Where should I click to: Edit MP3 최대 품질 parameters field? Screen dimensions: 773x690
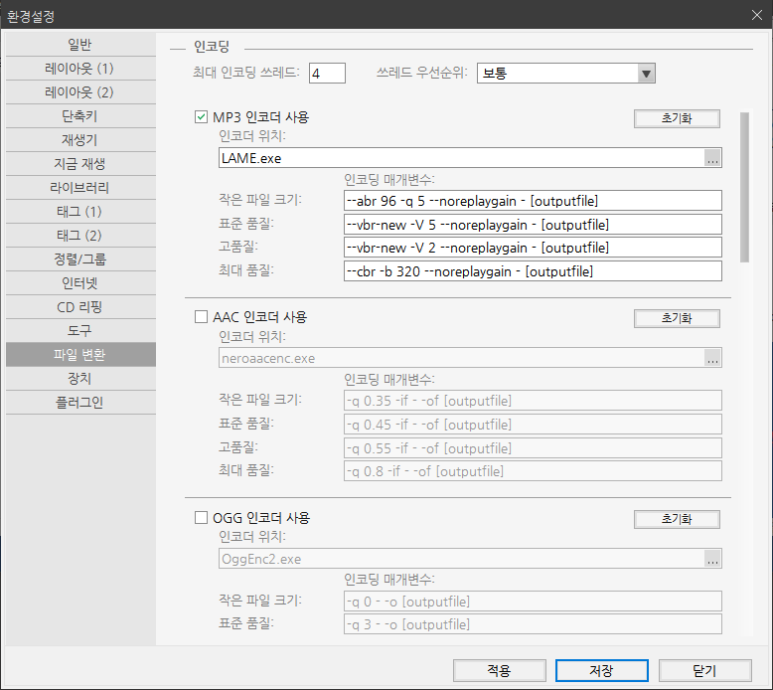pyautogui.click(x=533, y=272)
